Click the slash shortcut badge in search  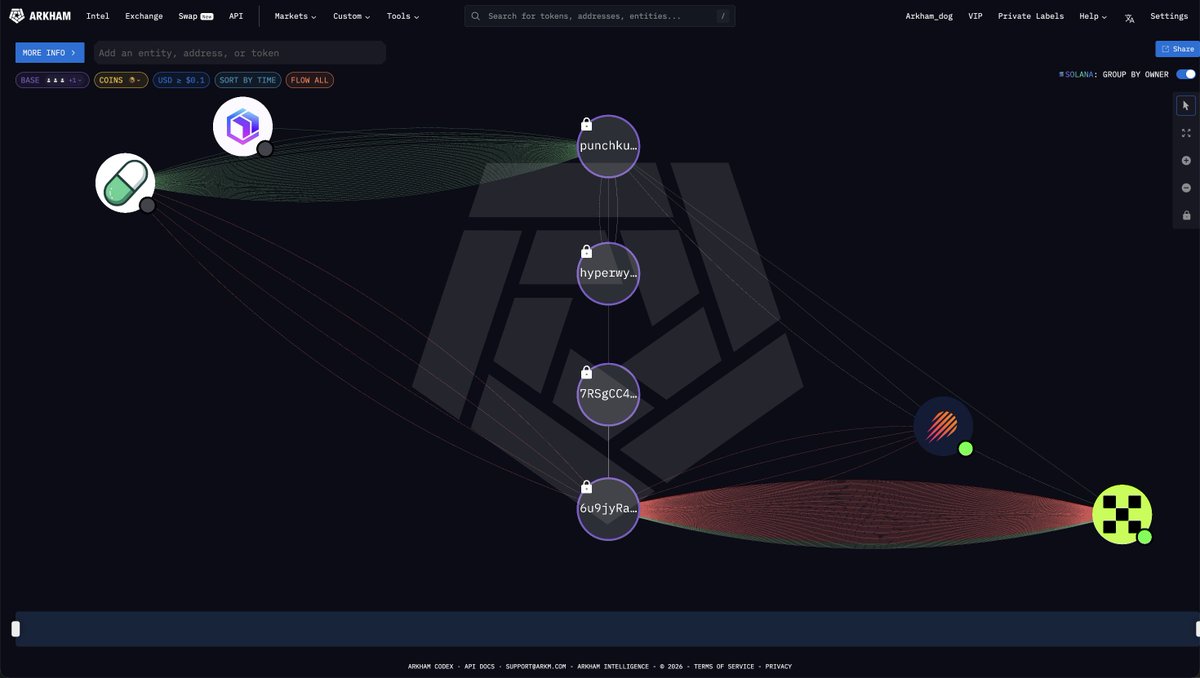pos(722,16)
